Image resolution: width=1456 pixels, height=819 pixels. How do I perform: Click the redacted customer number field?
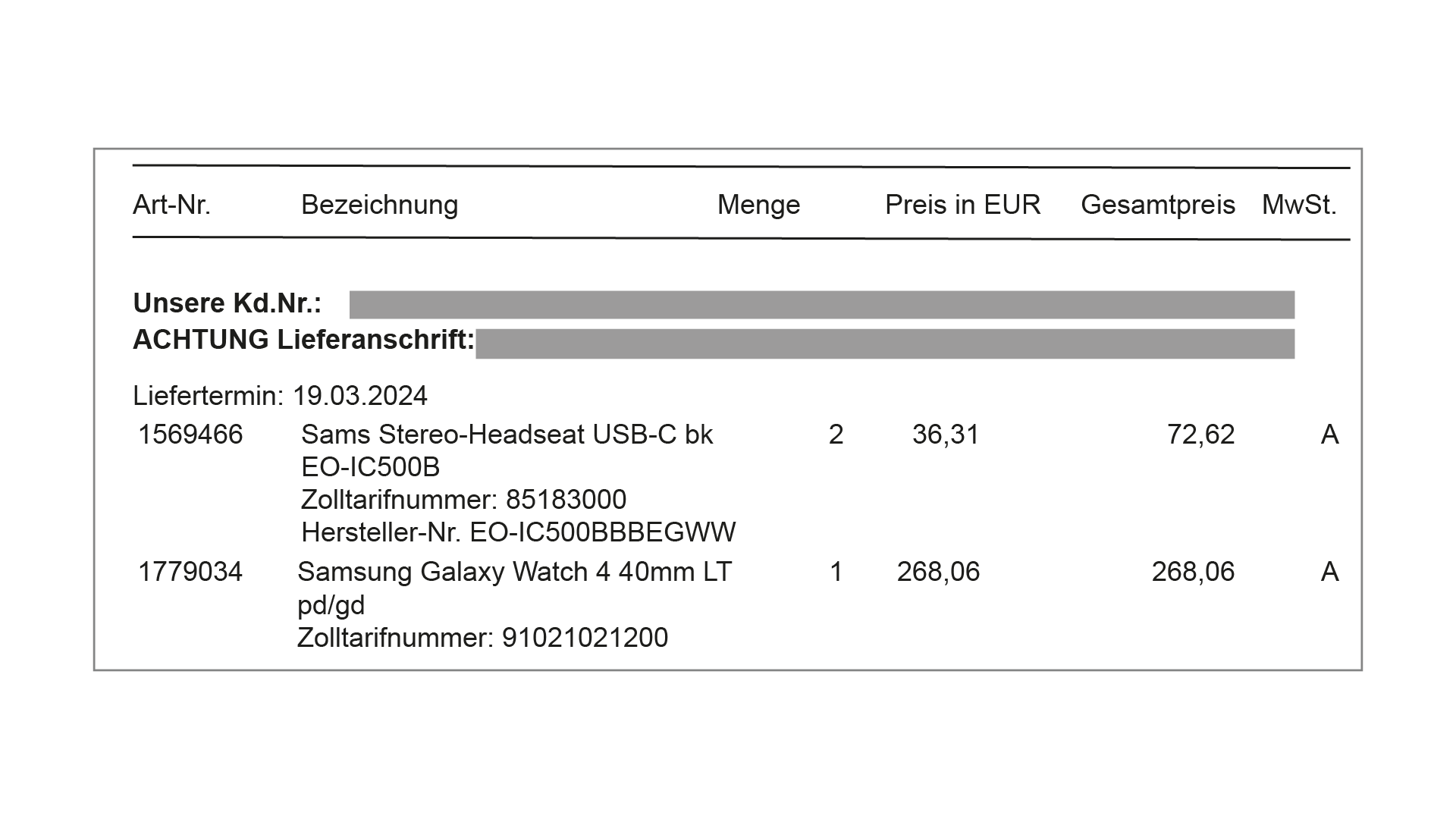pyautogui.click(x=821, y=305)
